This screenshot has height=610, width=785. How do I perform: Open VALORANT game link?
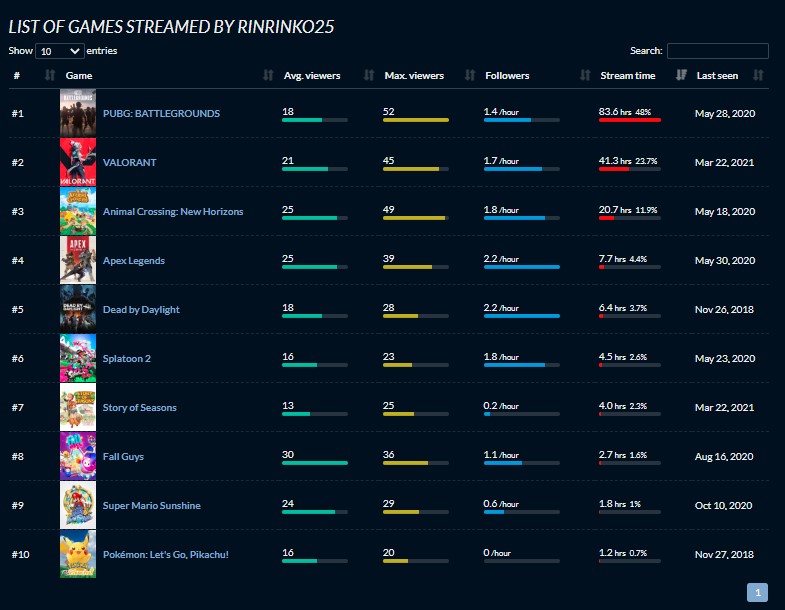[130, 162]
